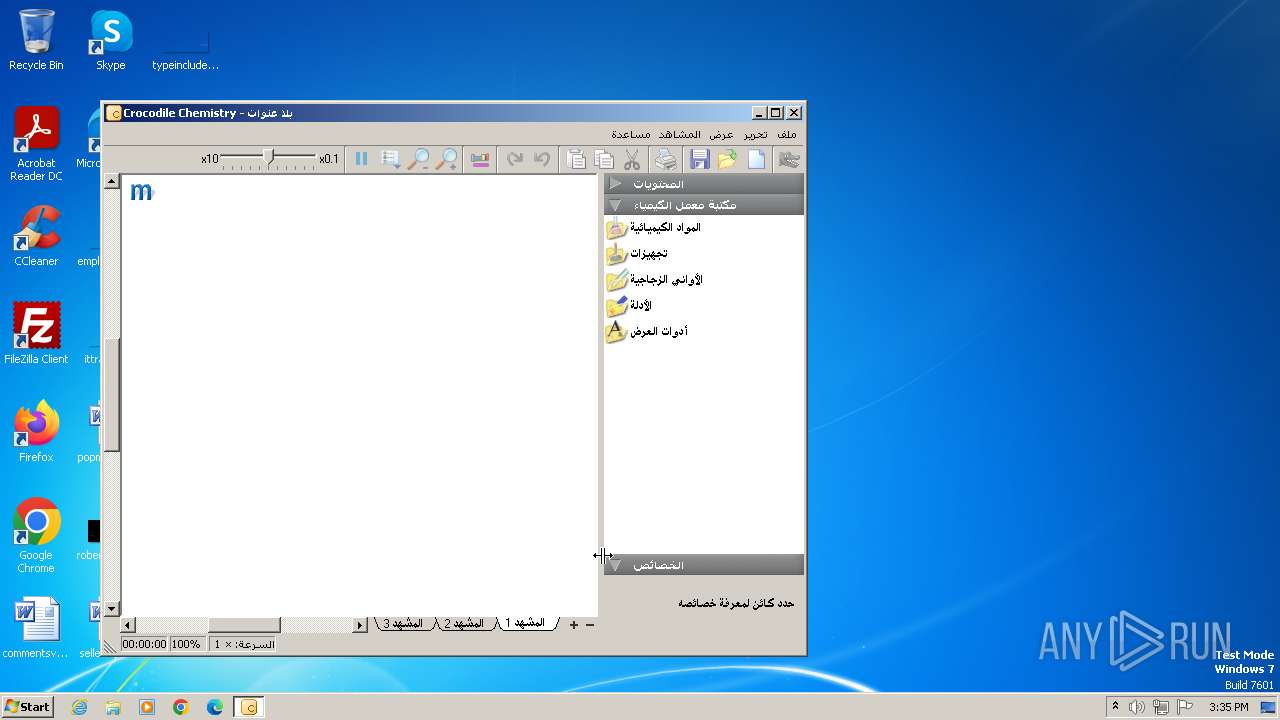Open the CCleaner desktop shortcut
Image resolution: width=1280 pixels, height=720 pixels.
pos(36,236)
